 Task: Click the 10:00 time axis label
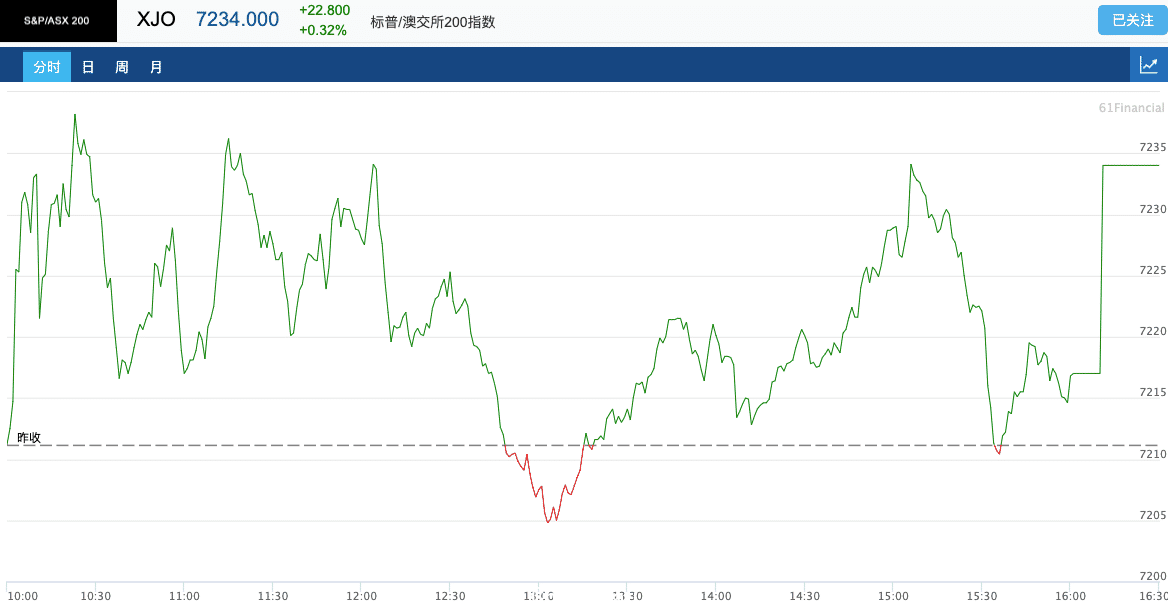point(22,596)
